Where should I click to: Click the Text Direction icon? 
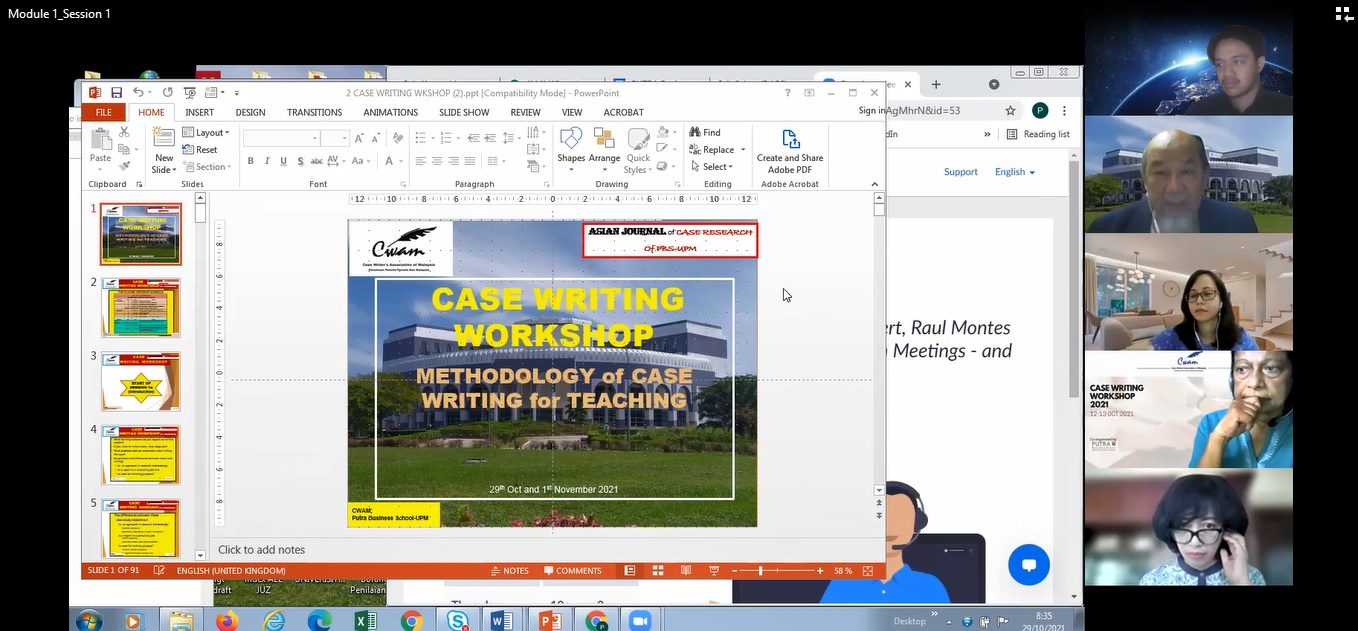point(535,133)
